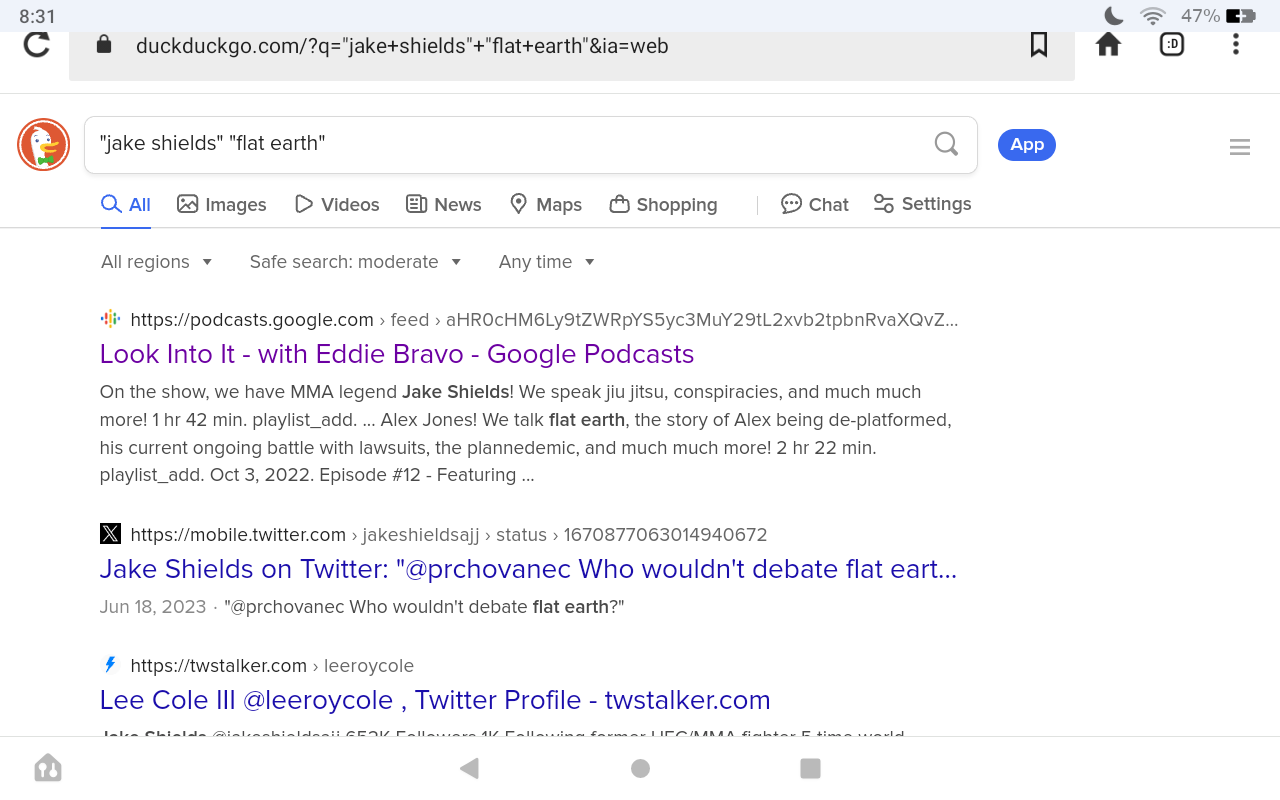Open Jake Shields on Twitter result link
The image size is (1280, 800).
click(528, 569)
